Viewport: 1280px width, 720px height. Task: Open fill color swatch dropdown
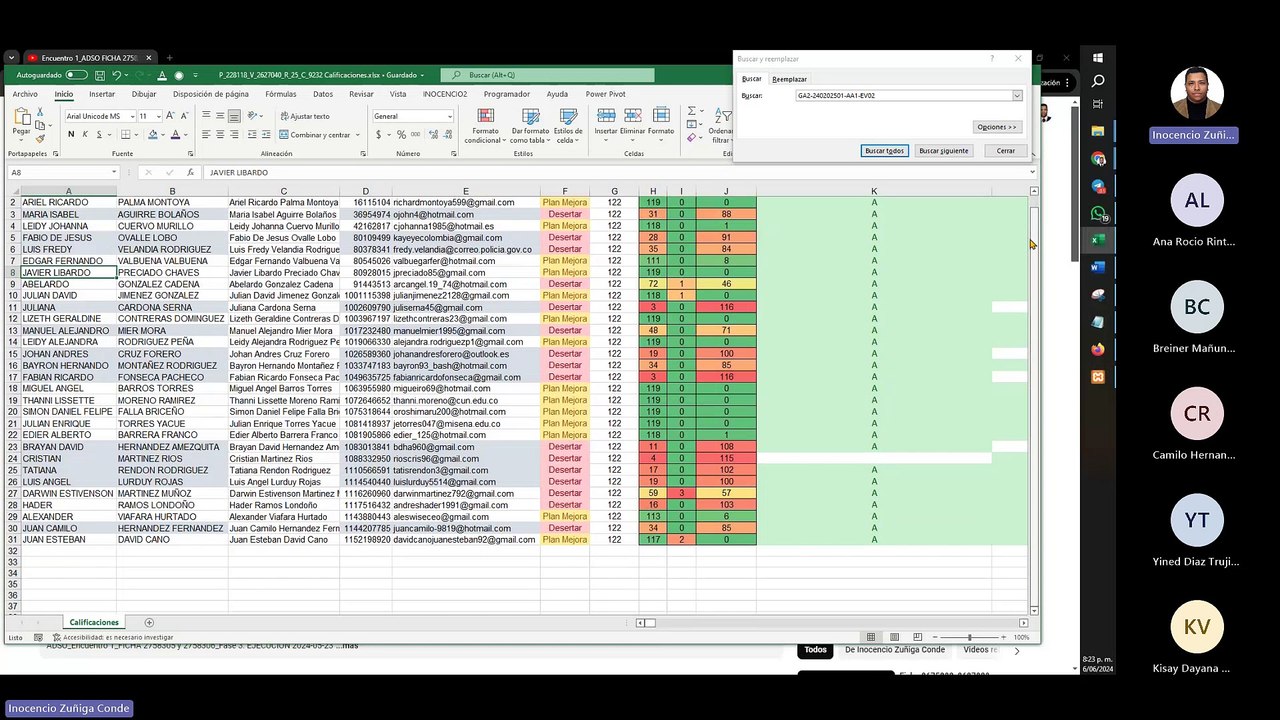point(164,134)
